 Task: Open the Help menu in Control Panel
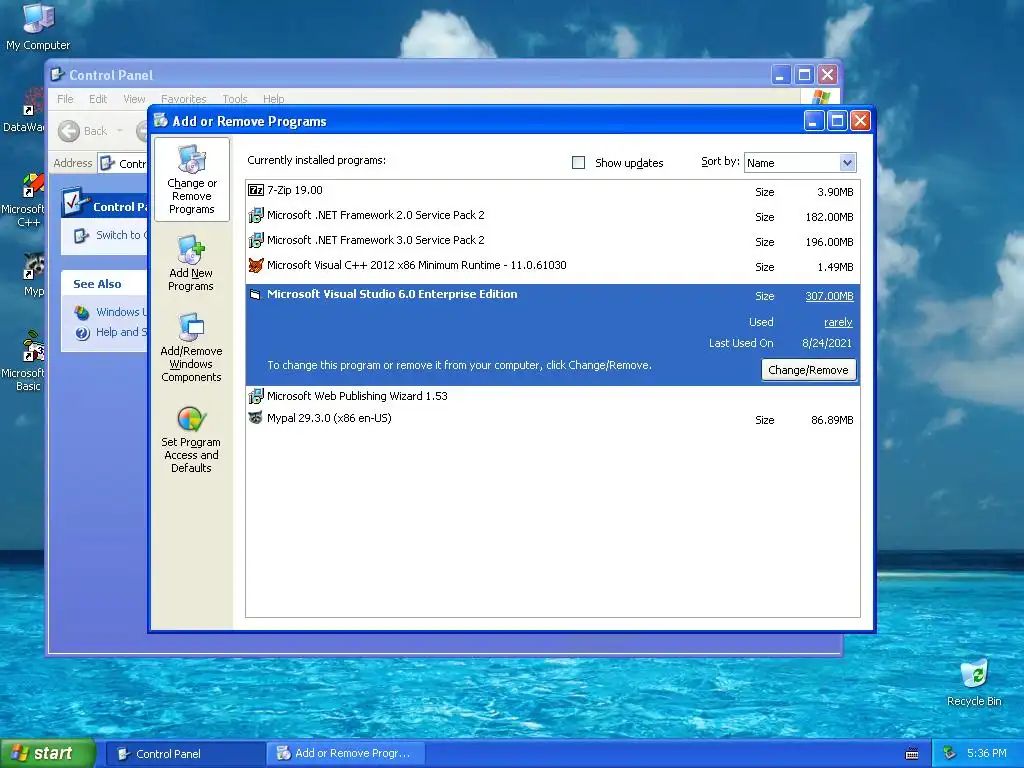(x=274, y=99)
